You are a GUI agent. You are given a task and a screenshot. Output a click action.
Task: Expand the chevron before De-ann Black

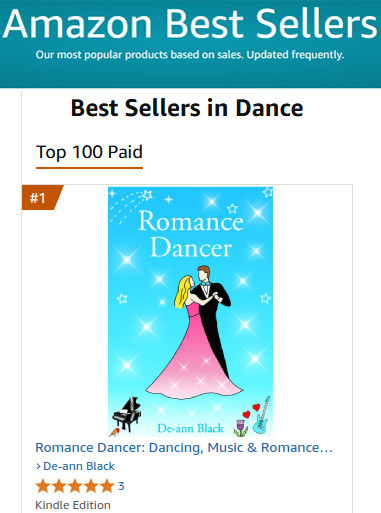[38, 466]
